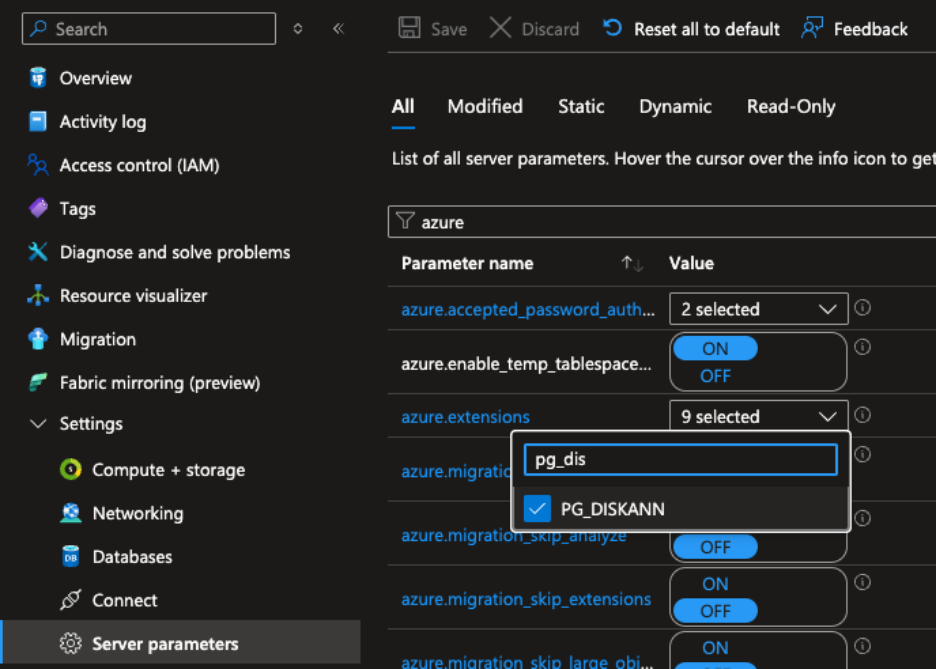Collapse the Settings section in sidebar
The image size is (936, 669).
pos(39,424)
